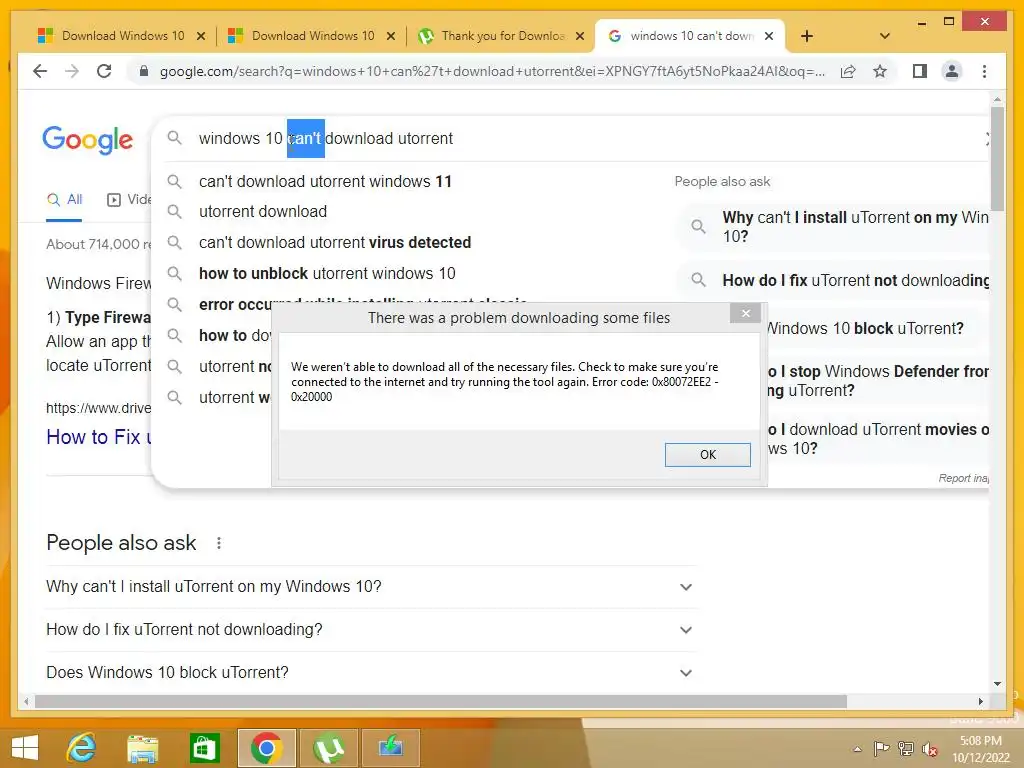Open download uTorrent movies suggestion card
The image size is (1024, 768).
[x=878, y=438]
